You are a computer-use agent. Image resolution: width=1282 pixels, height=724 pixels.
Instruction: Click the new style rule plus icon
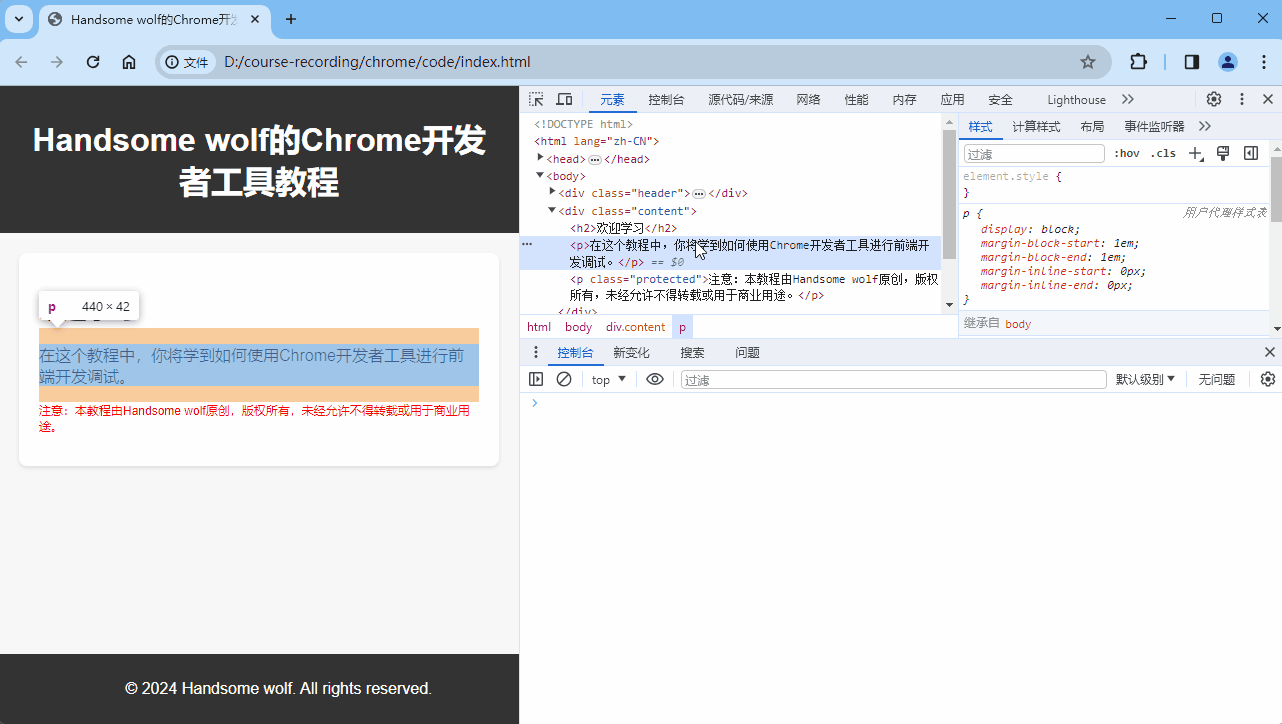(x=1195, y=153)
